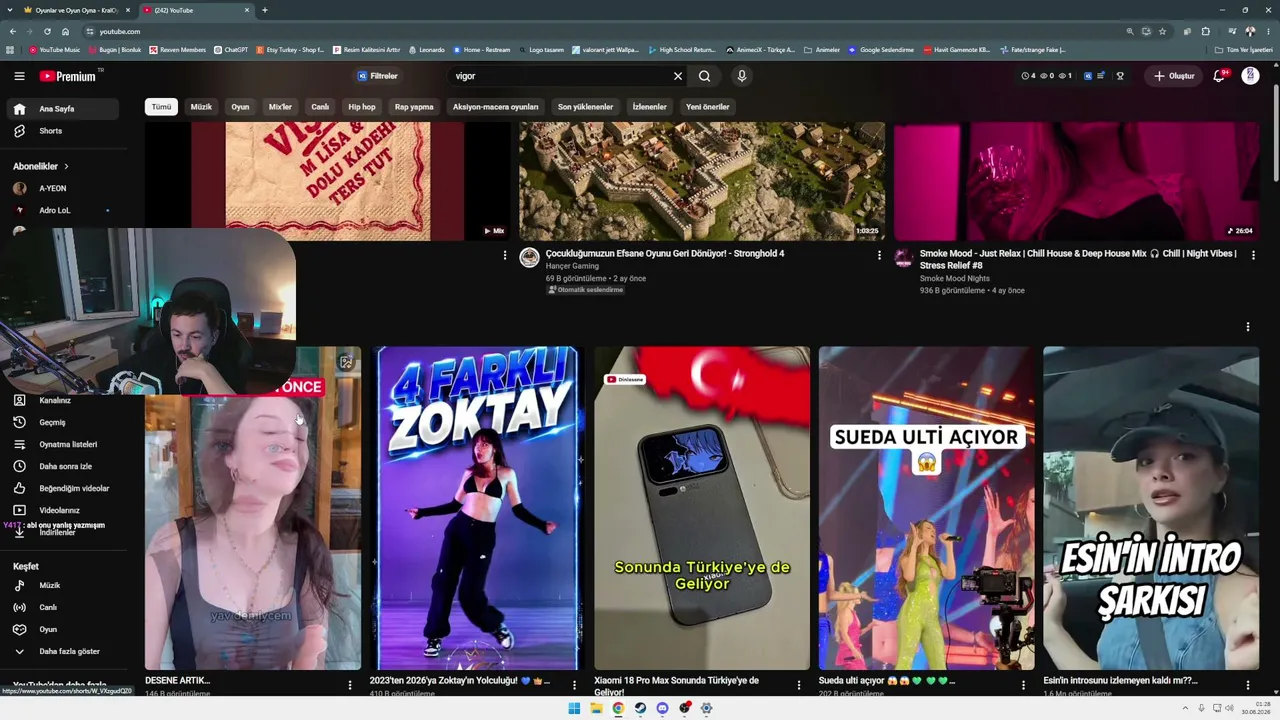Start voice search with microphone
Viewport: 1280px width, 720px height.
pos(741,76)
